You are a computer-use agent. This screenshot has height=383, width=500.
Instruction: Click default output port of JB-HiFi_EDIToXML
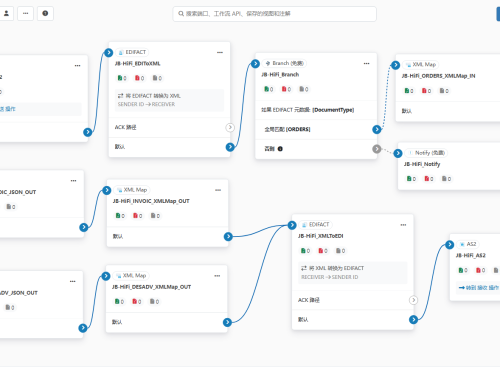(230, 147)
